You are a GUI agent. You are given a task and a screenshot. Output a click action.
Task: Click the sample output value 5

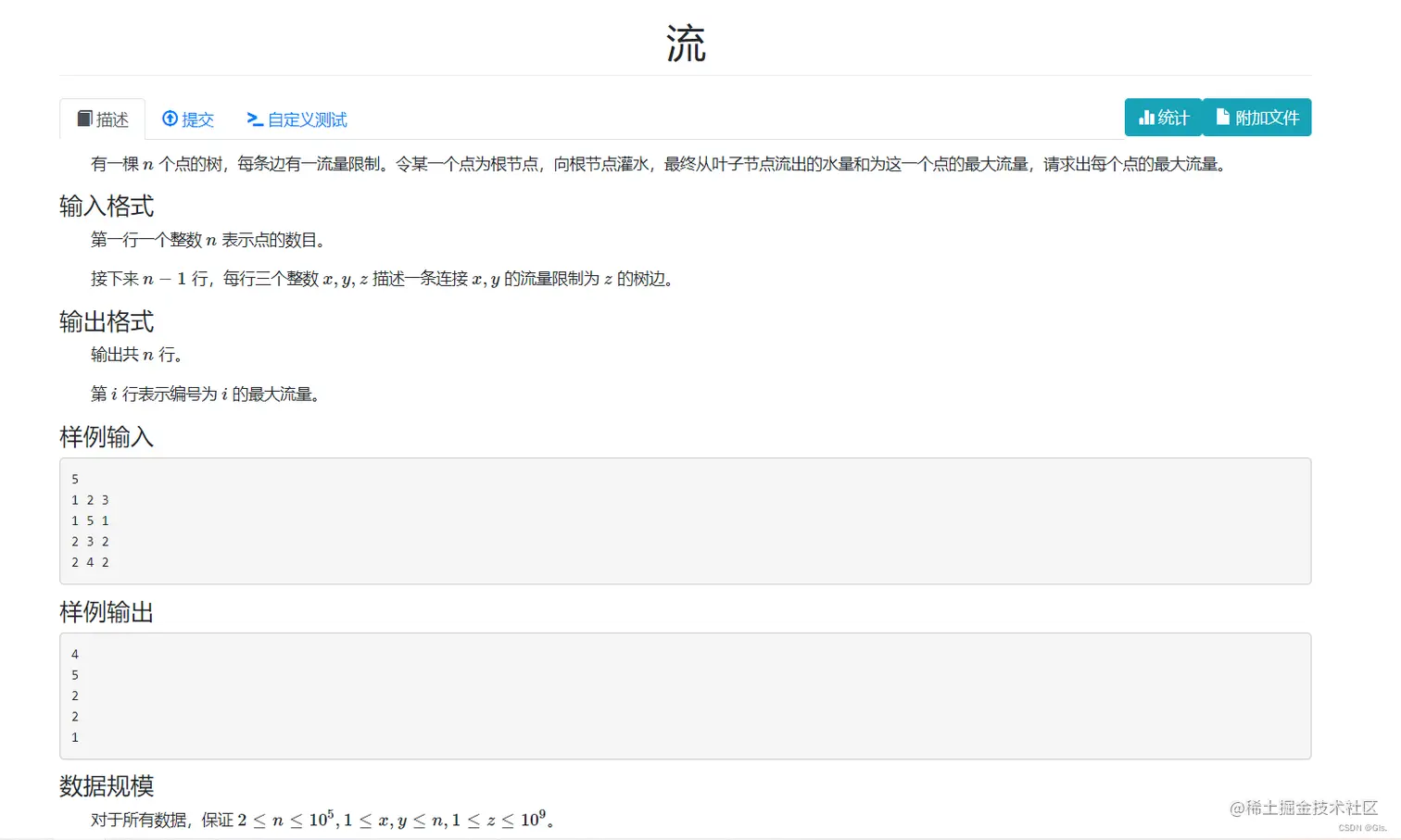pyautogui.click(x=75, y=675)
